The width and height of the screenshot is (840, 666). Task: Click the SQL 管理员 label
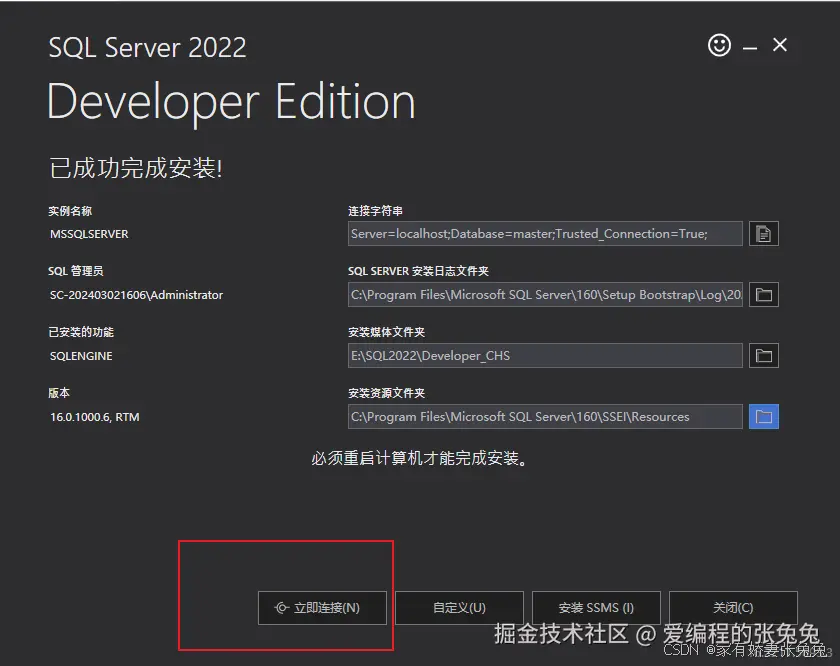[76, 271]
